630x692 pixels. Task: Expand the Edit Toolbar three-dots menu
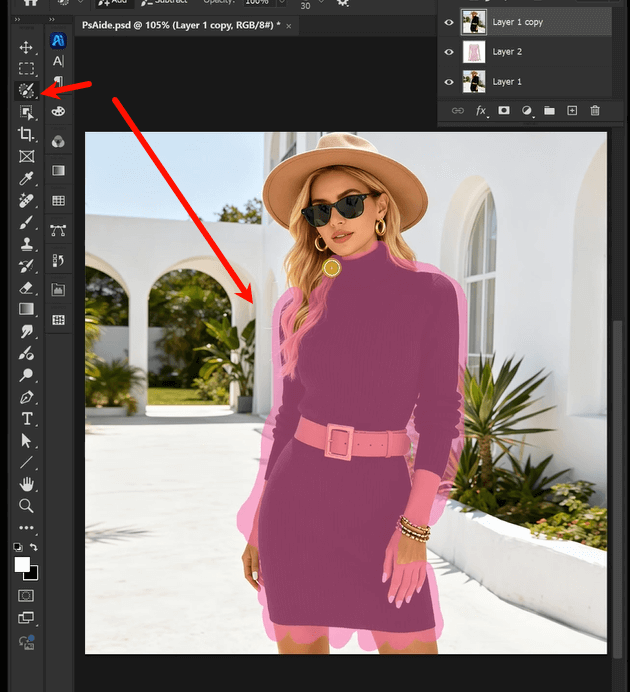27,528
